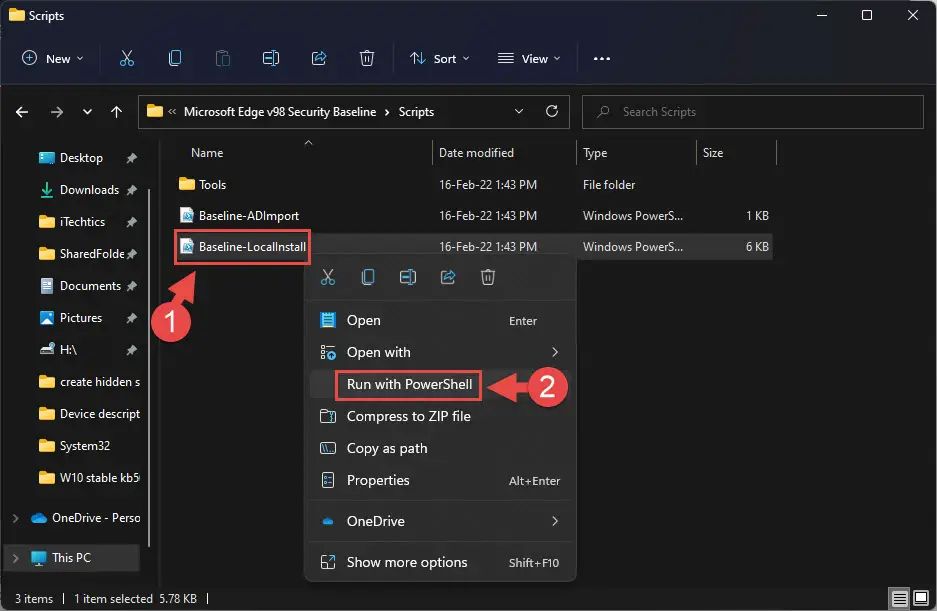Image resolution: width=937 pixels, height=611 pixels.
Task: Click the Delete trash icon in the top toolbar
Action: pos(367,58)
